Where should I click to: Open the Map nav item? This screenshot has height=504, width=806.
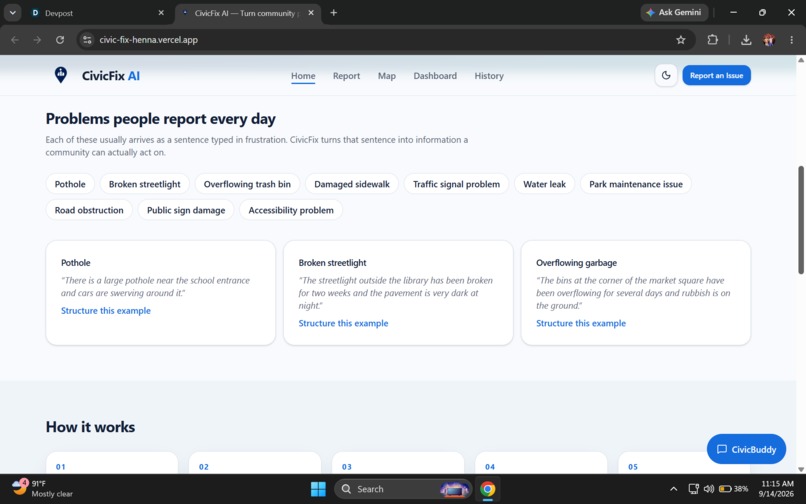point(387,76)
